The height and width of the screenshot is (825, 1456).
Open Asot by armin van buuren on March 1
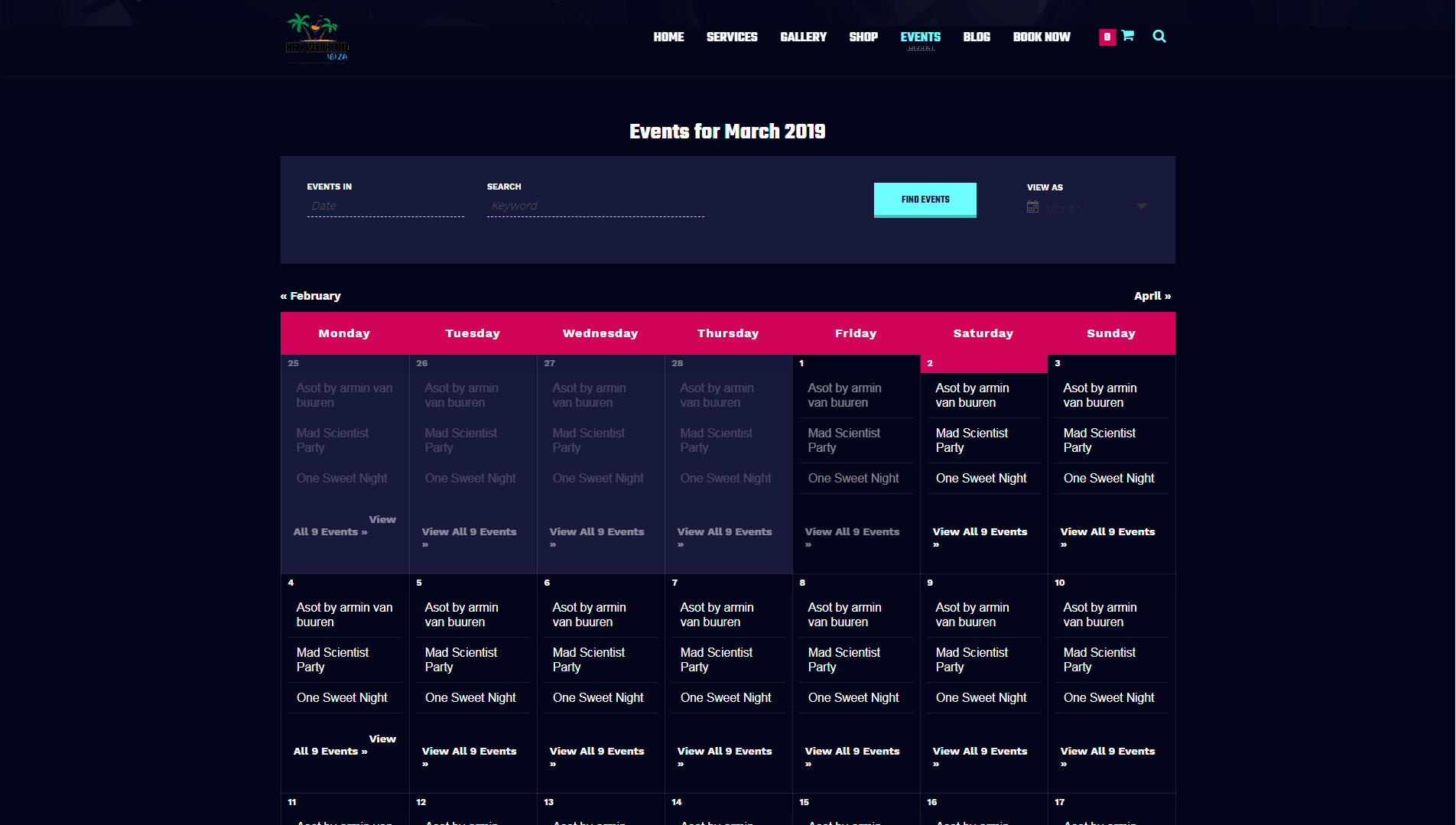pos(845,395)
